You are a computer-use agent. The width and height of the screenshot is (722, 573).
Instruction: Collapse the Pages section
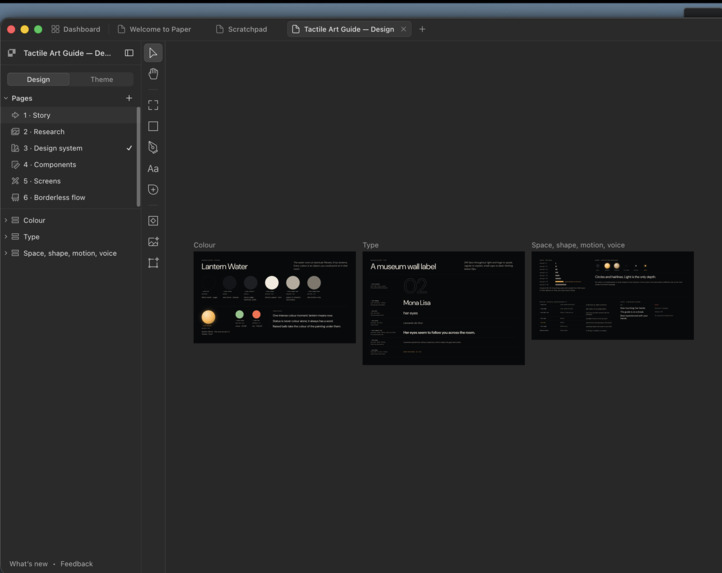pos(6,98)
